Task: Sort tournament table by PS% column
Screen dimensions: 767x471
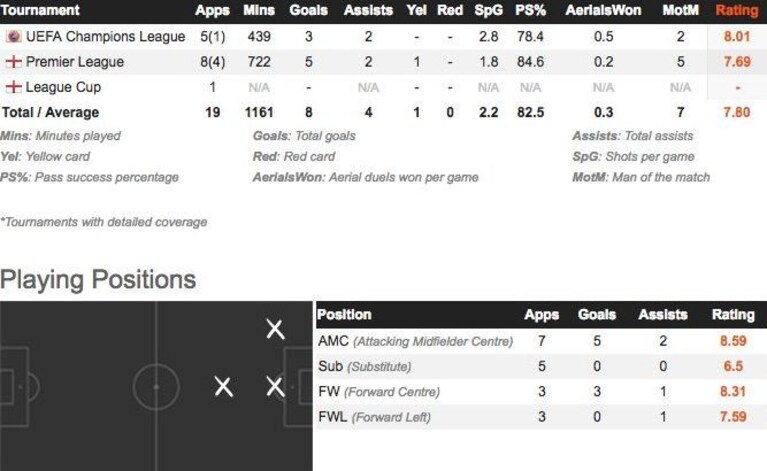Action: pos(530,10)
